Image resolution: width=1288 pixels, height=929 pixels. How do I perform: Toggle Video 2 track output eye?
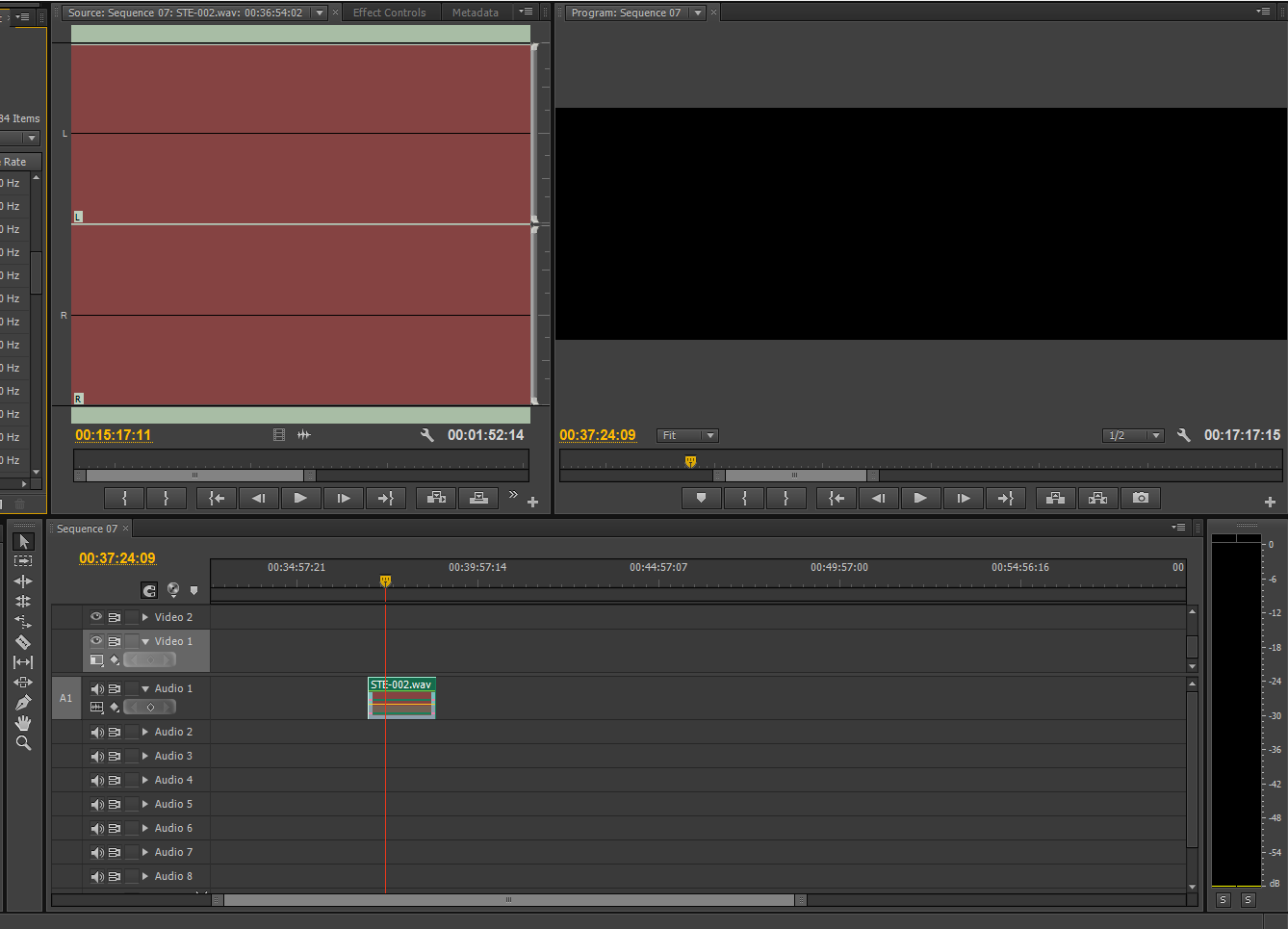click(x=96, y=617)
